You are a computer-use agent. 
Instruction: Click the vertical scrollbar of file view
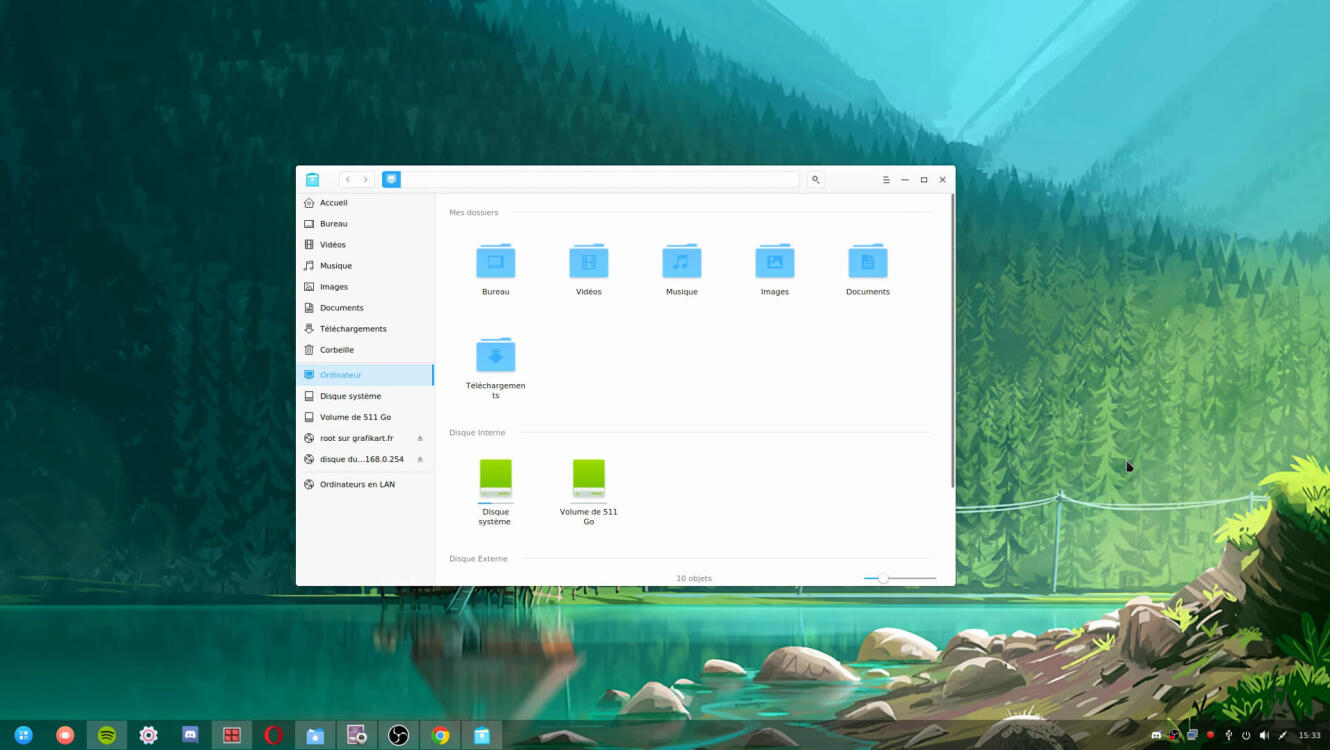(952, 340)
